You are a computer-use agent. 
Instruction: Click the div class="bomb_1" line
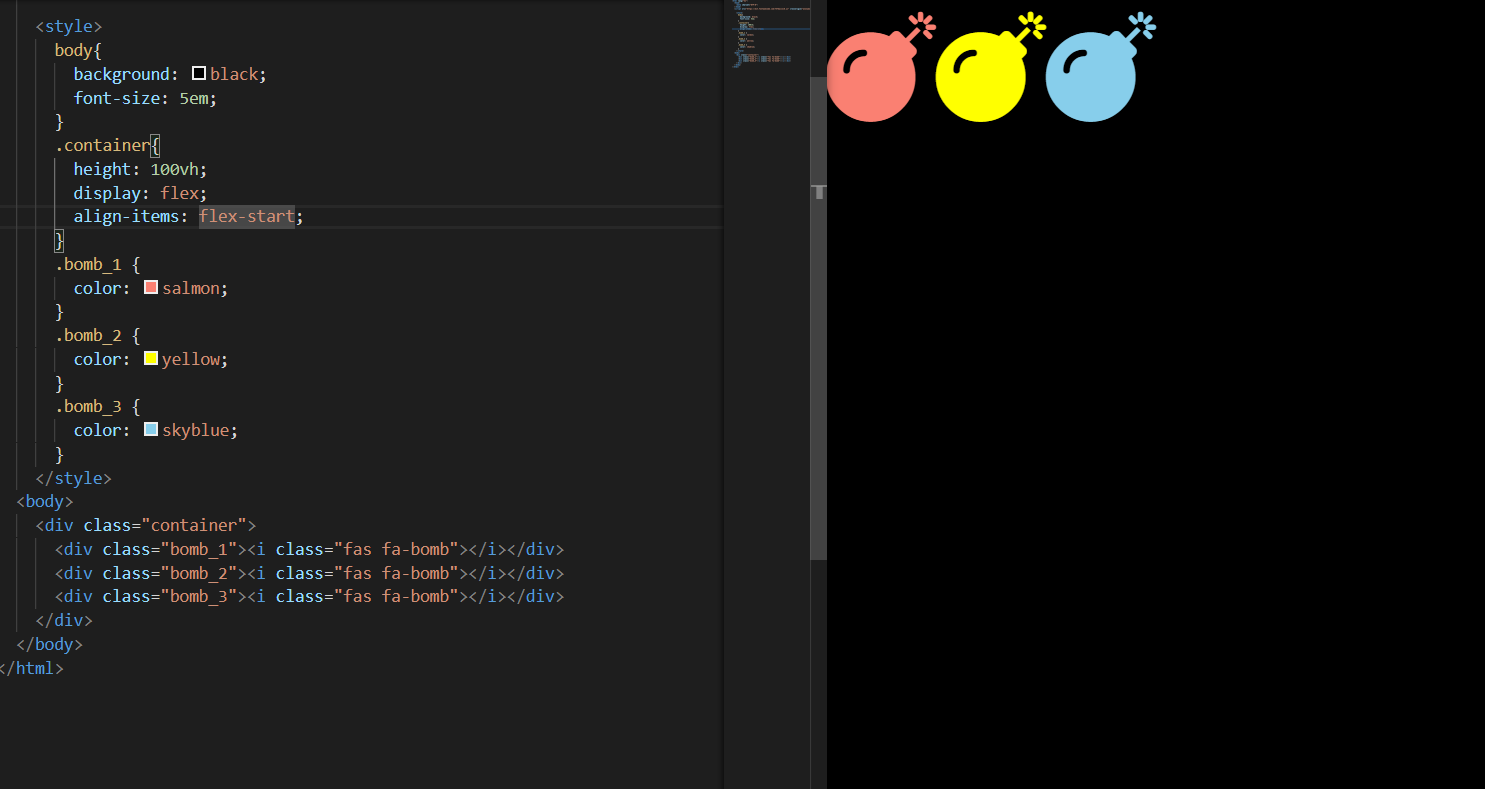point(310,549)
